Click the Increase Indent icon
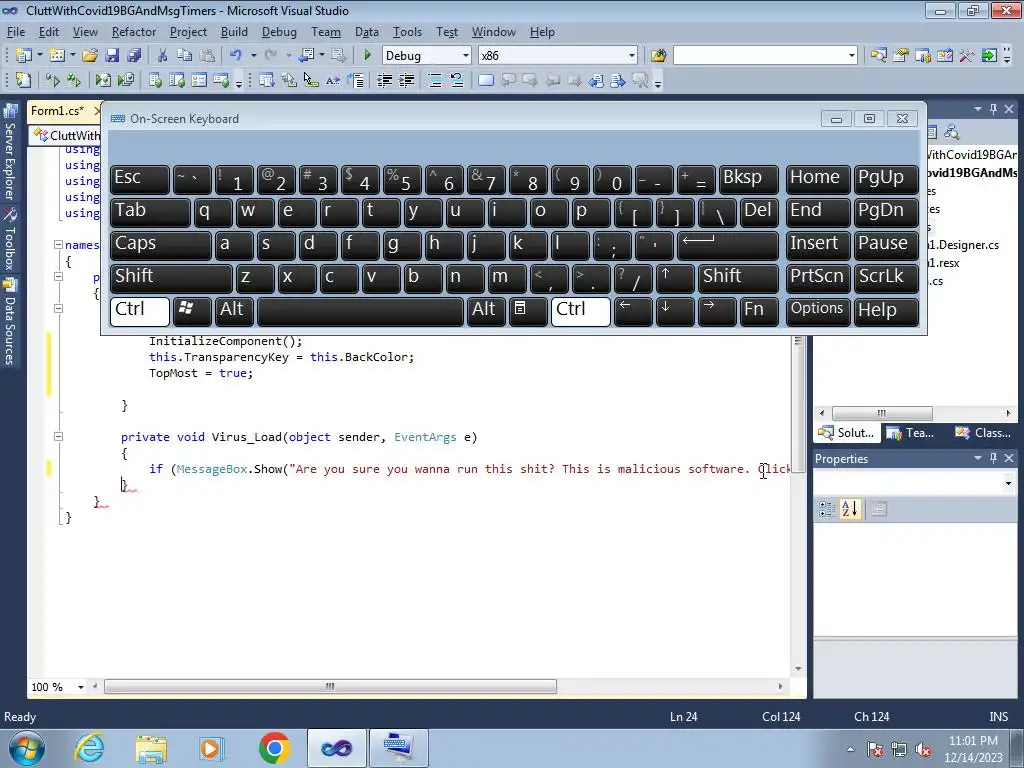The height and width of the screenshot is (768, 1024). 407,80
